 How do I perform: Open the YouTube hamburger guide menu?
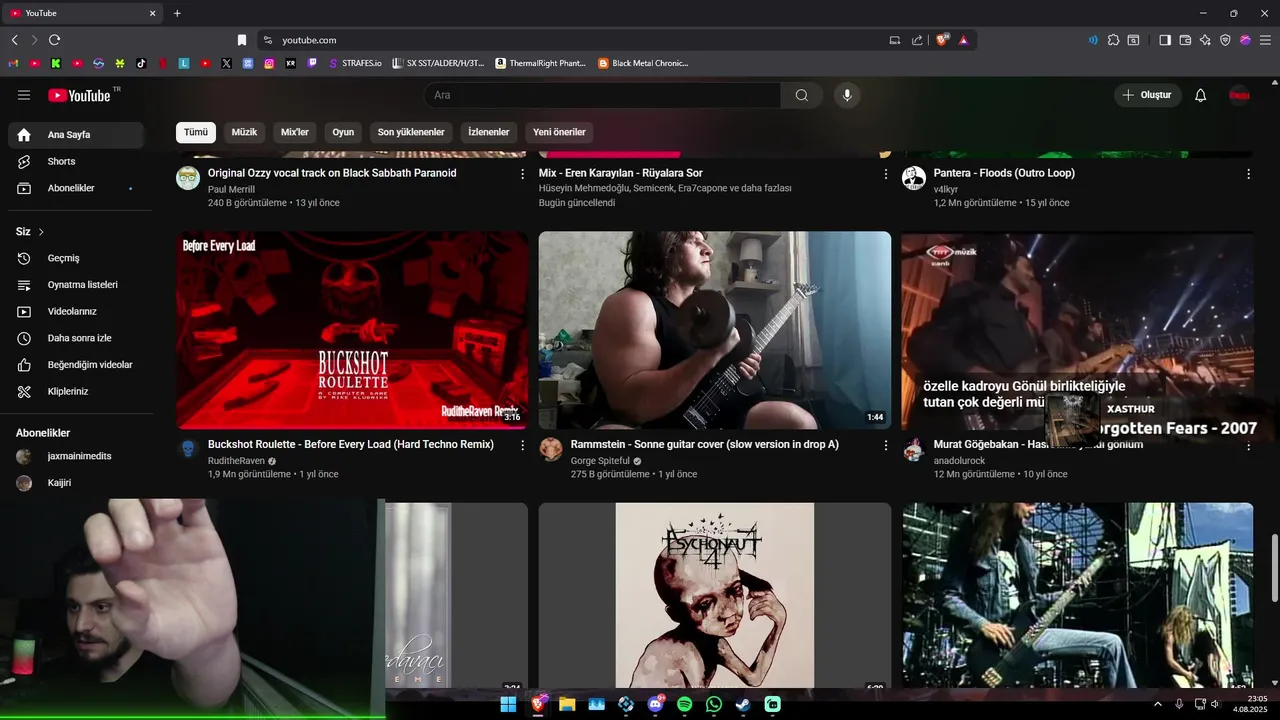[x=24, y=95]
